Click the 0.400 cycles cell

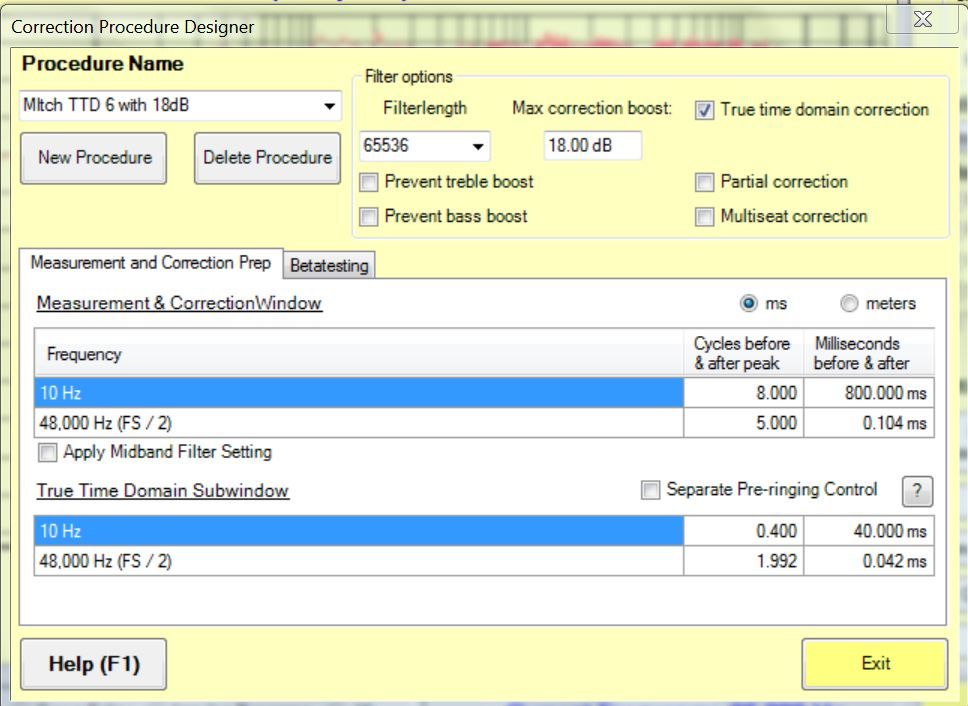(743, 531)
